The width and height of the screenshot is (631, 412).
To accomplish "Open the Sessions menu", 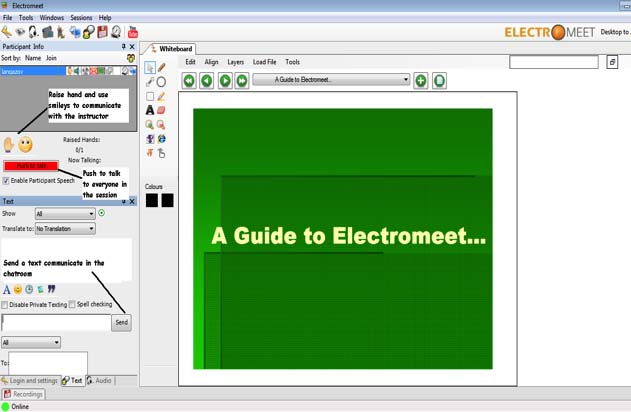I will 81,18.
